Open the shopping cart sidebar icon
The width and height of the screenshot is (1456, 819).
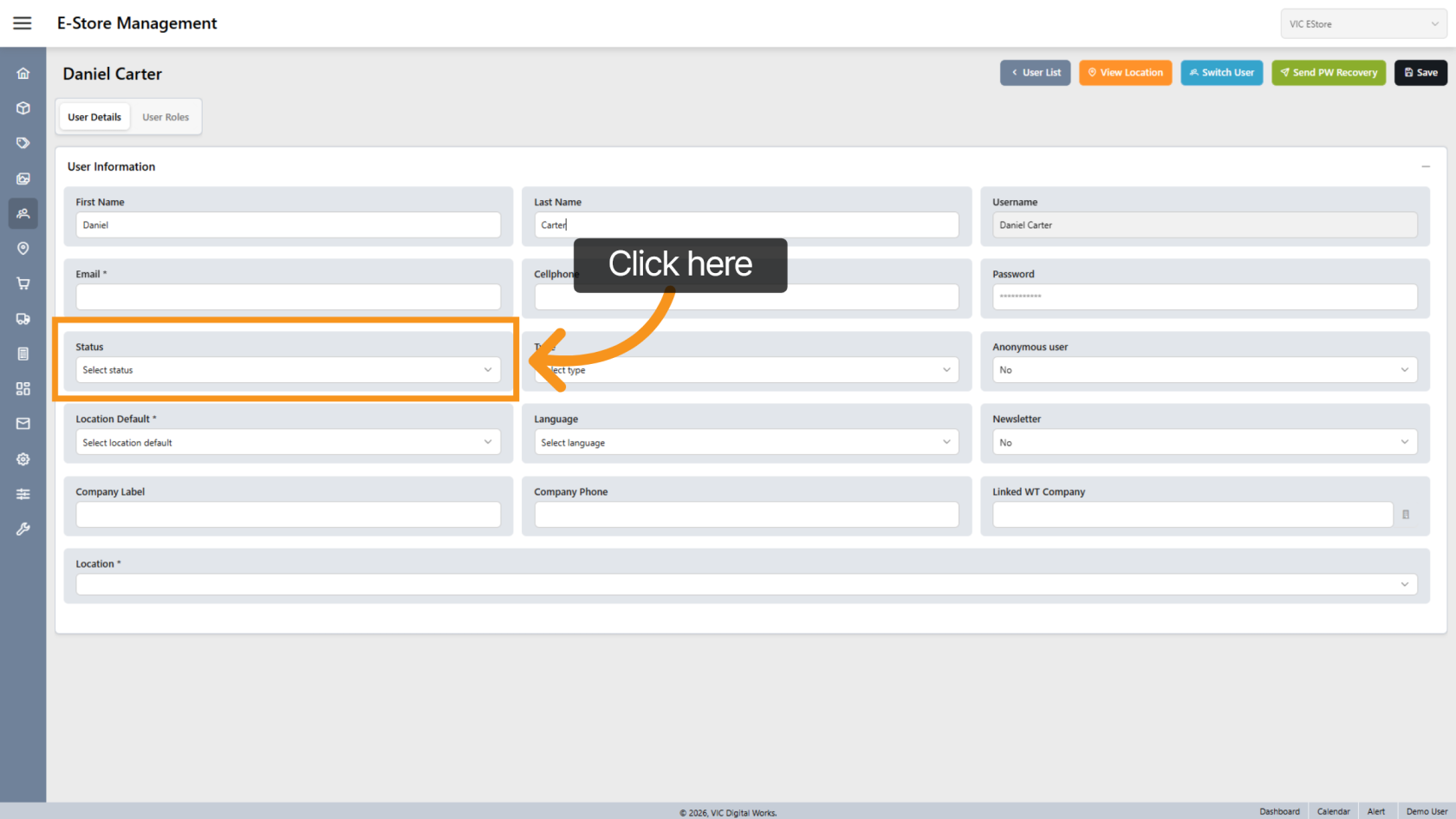pos(23,283)
